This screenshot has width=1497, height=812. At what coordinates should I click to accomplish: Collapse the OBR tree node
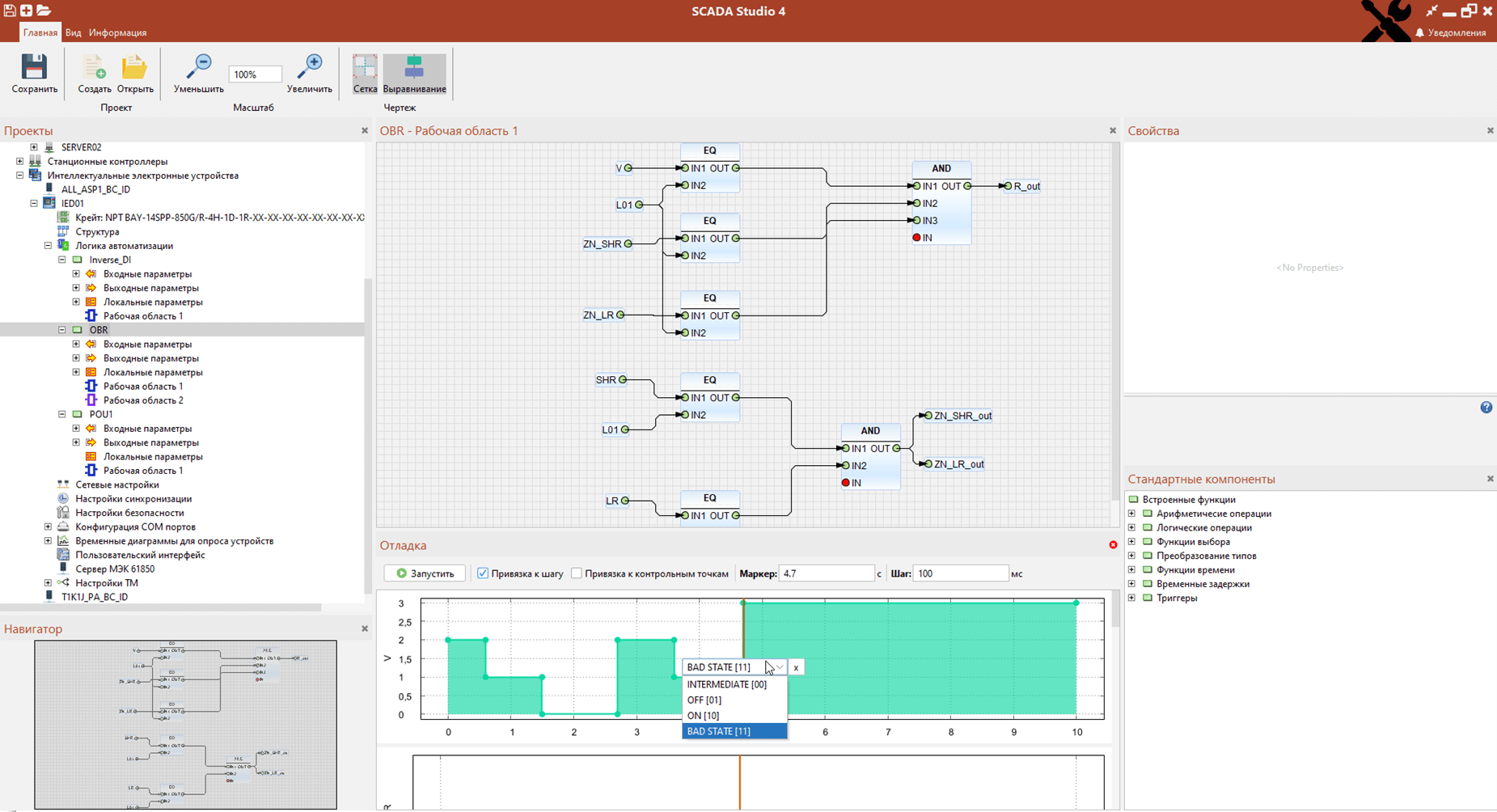(x=62, y=330)
